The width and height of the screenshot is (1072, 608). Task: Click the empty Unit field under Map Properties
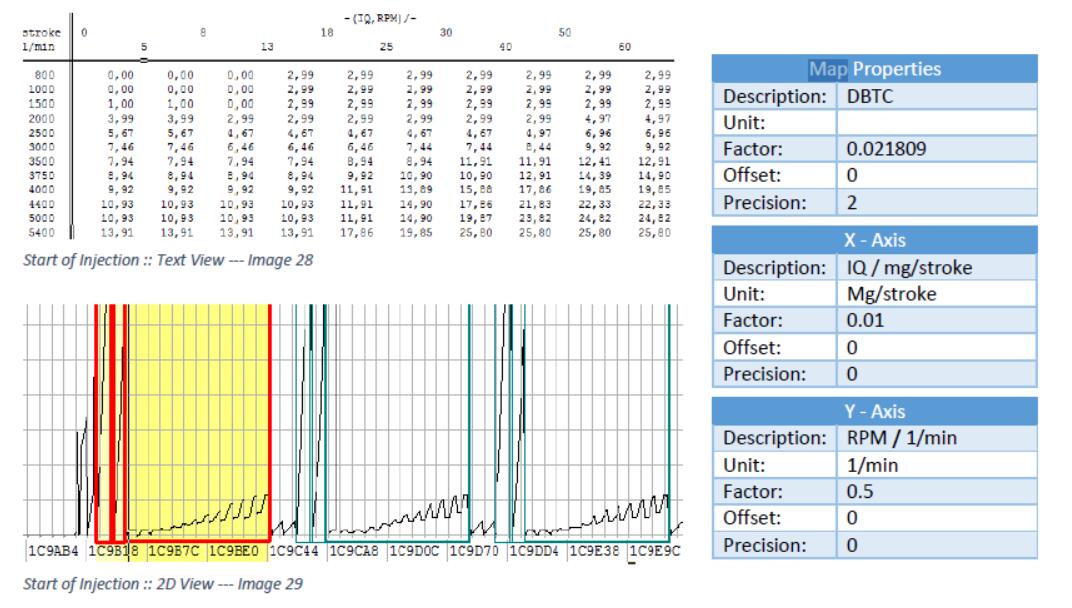(937, 123)
